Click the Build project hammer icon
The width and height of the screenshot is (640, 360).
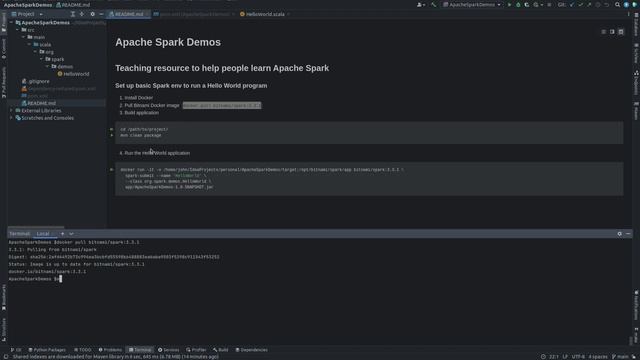pyautogui.click(x=433, y=5)
